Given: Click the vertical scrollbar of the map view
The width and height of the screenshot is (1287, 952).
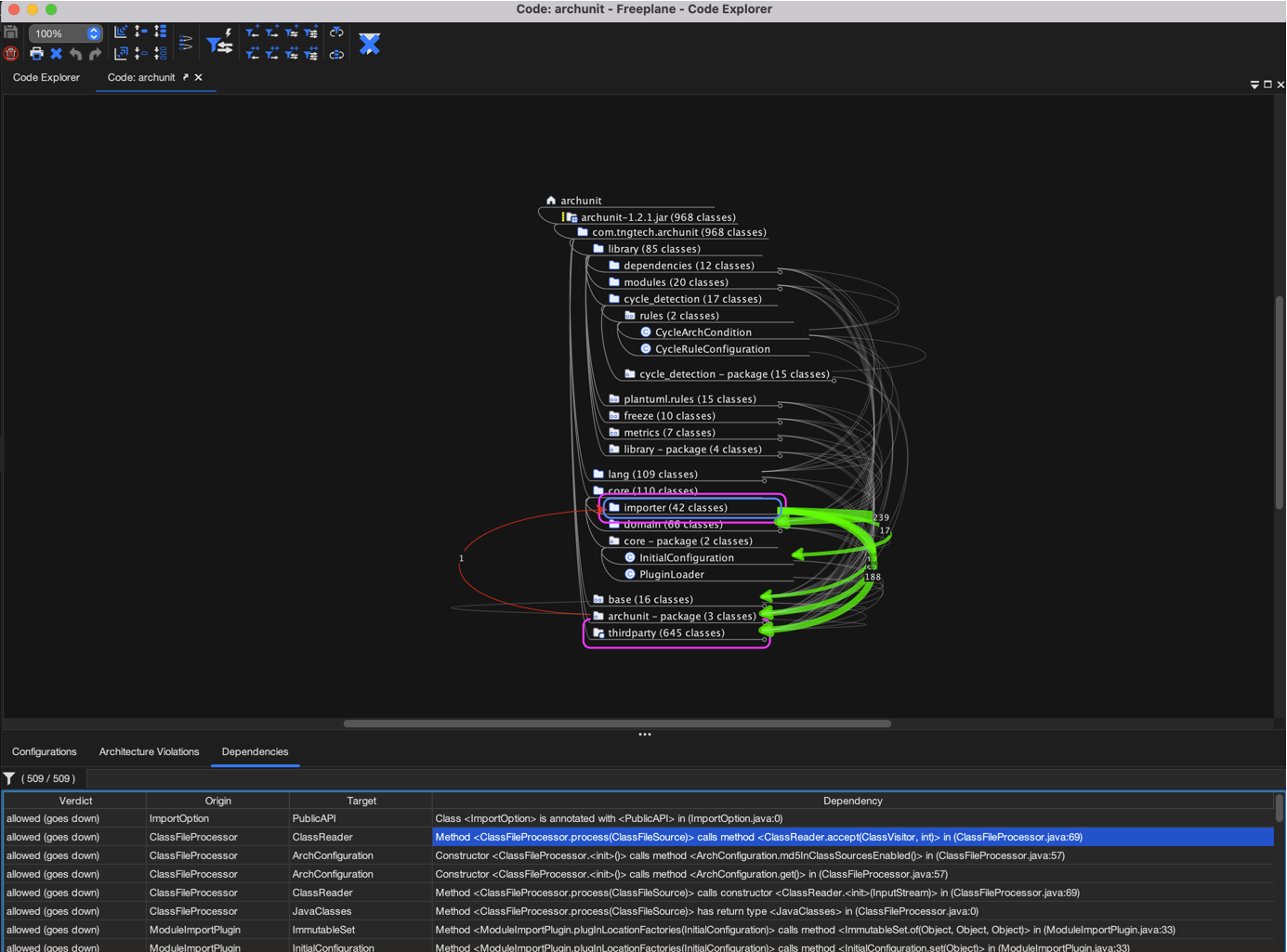Looking at the screenshot, I should [x=1280, y=402].
